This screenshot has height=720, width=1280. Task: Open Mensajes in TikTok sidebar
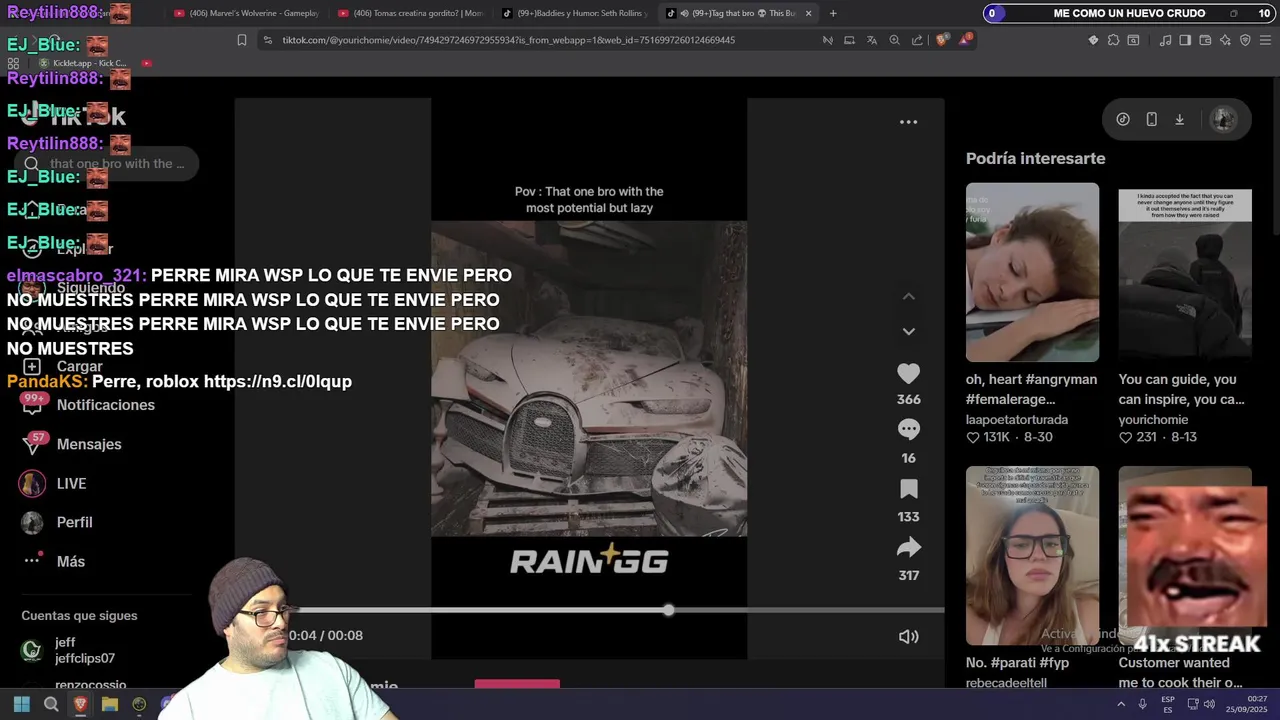pyautogui.click(x=89, y=444)
